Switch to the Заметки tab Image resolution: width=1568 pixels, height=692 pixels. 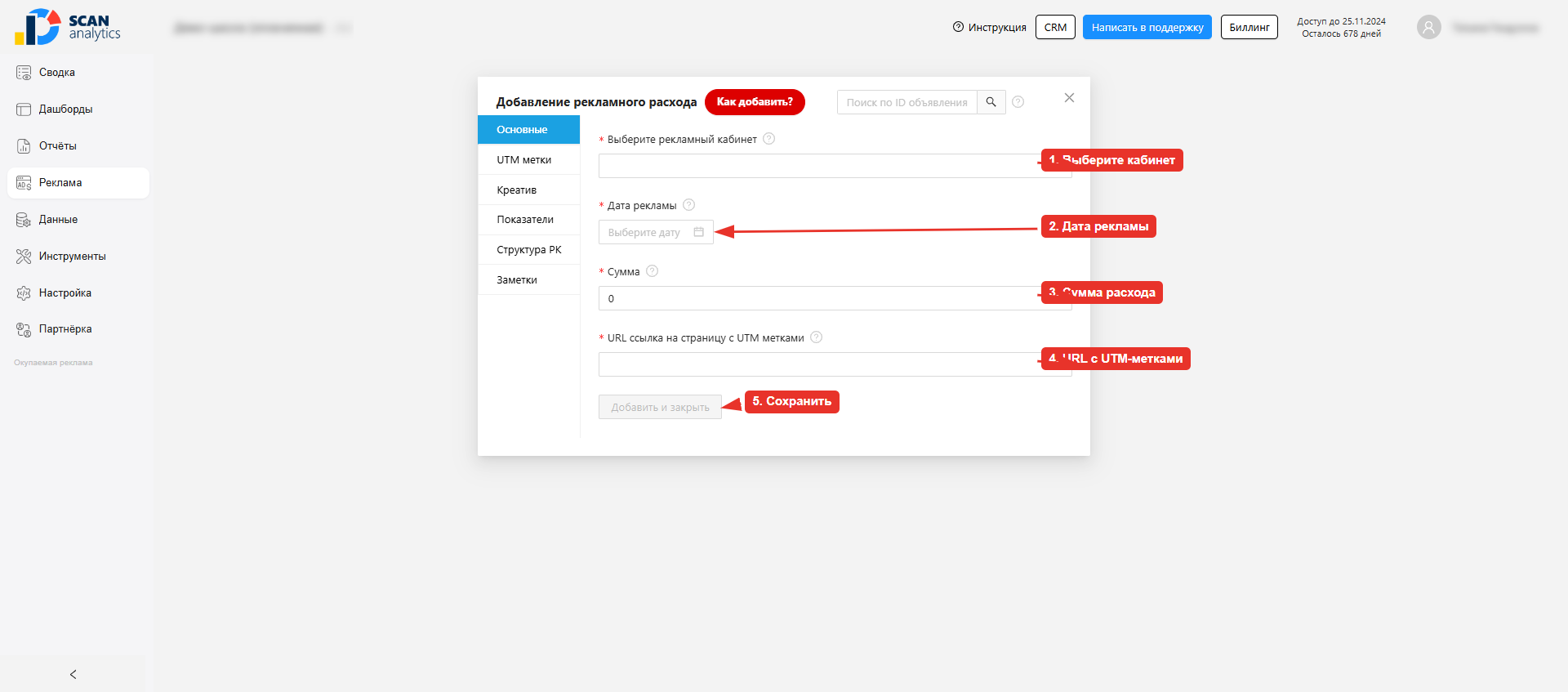[528, 280]
